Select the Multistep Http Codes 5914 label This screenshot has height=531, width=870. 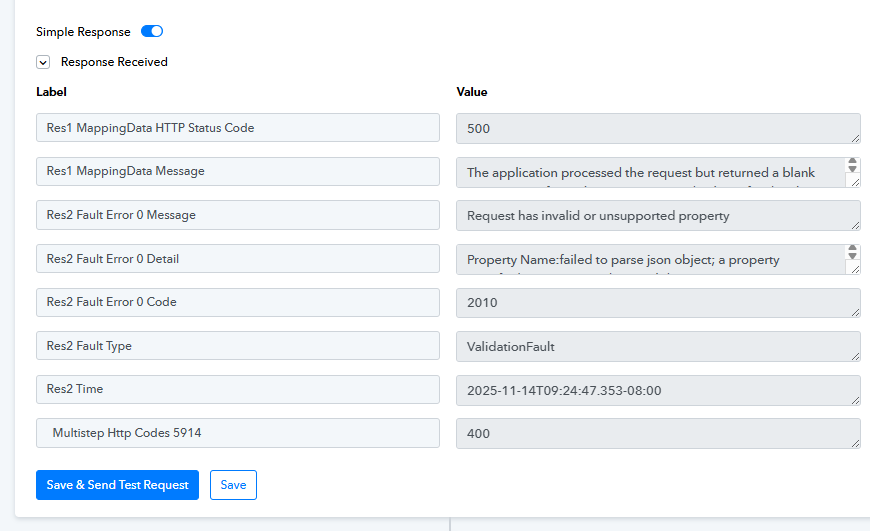click(x=237, y=433)
